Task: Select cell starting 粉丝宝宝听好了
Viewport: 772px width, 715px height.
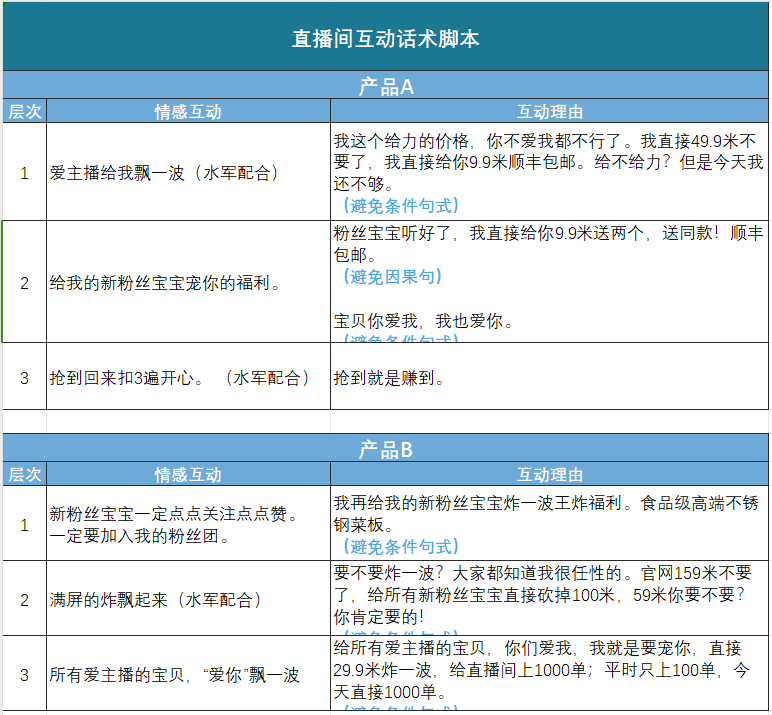Action: [549, 282]
